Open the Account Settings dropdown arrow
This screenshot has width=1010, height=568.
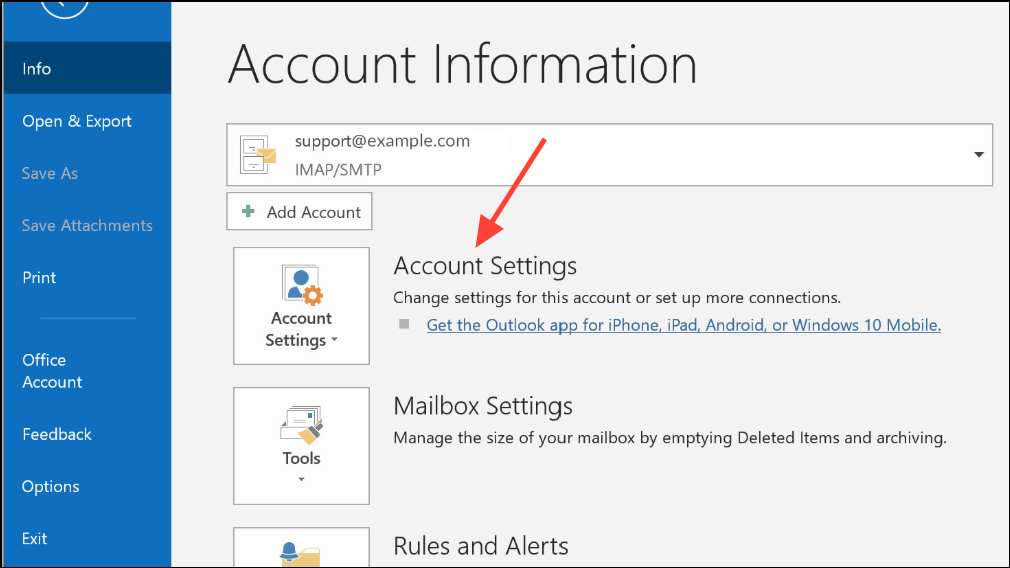[x=334, y=340]
